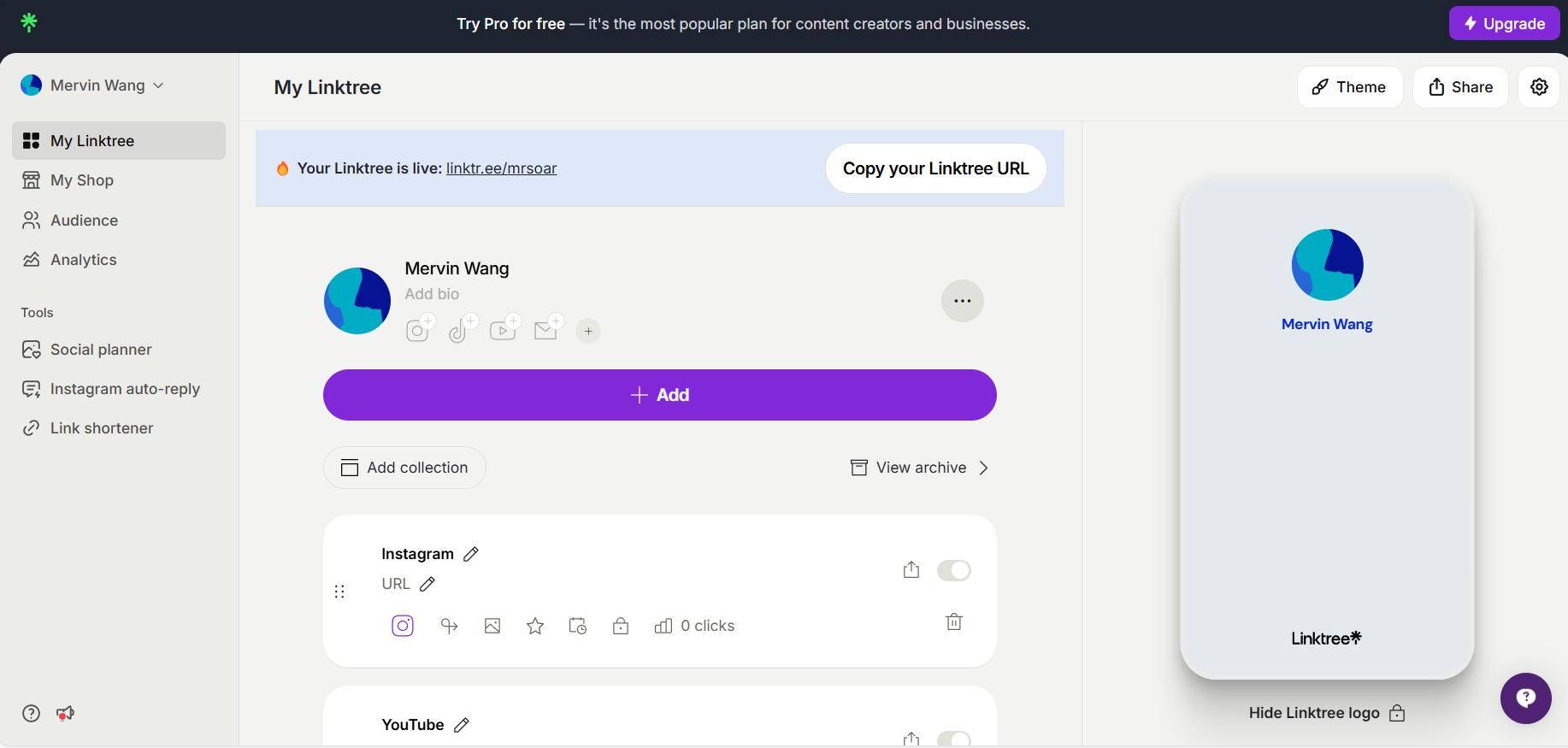Open My Shop in sidebar
This screenshot has height=748, width=1568.
pyautogui.click(x=119, y=180)
